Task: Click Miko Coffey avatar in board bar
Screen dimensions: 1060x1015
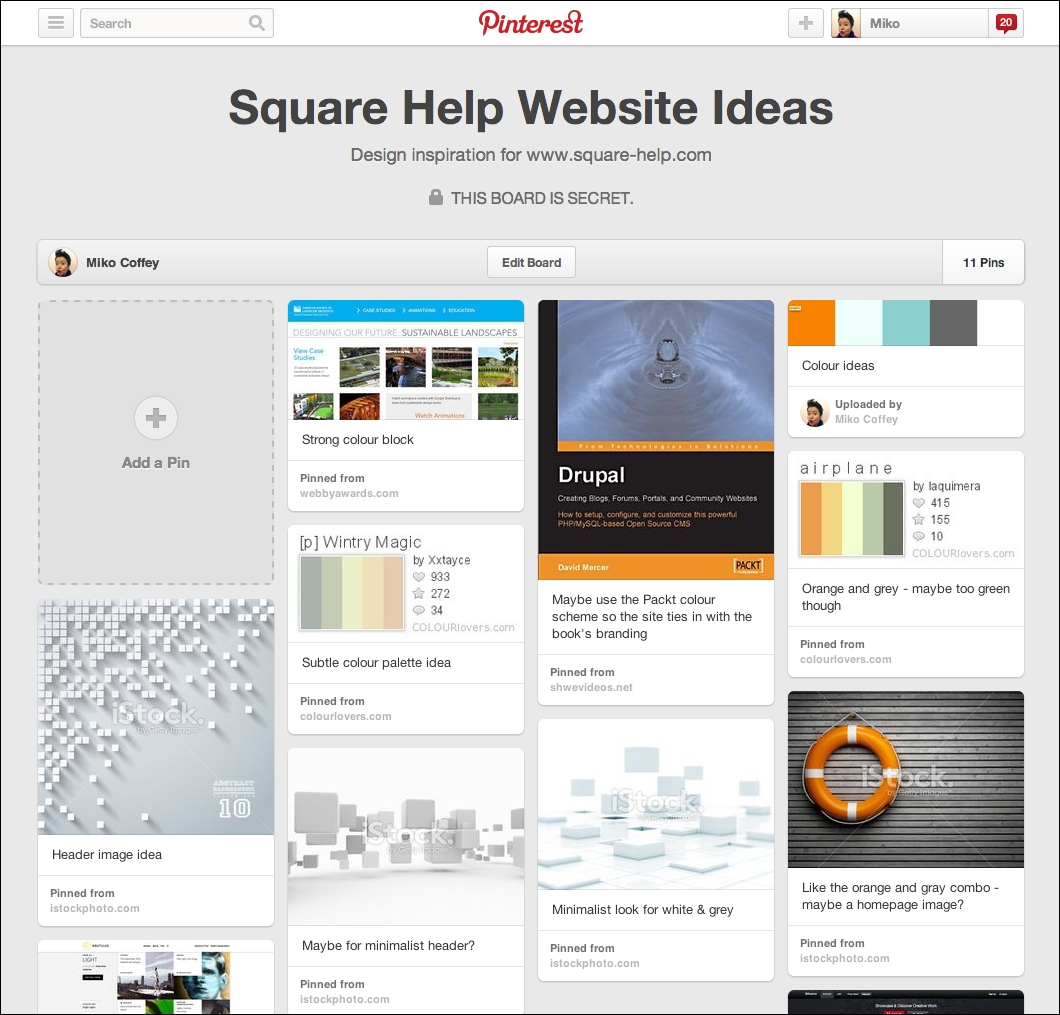Action: 63,262
